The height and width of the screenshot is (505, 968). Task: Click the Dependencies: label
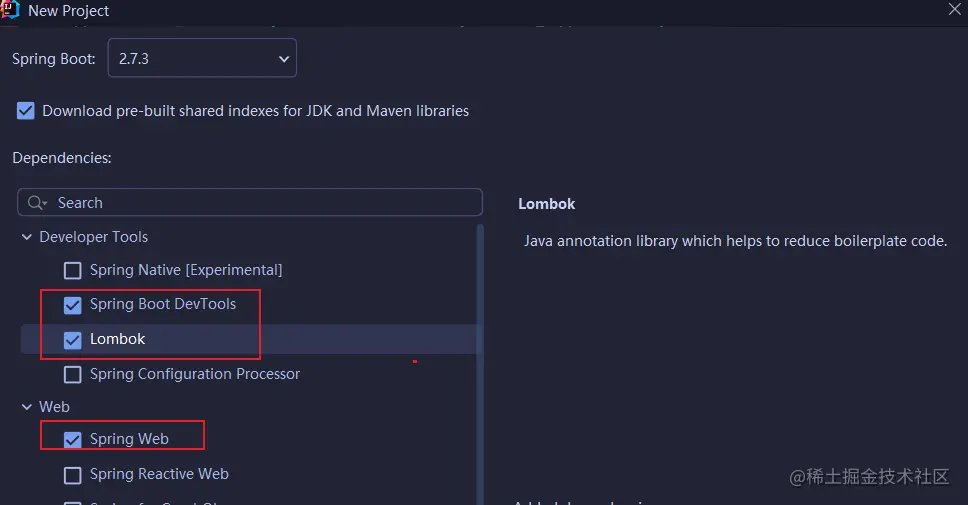click(62, 158)
